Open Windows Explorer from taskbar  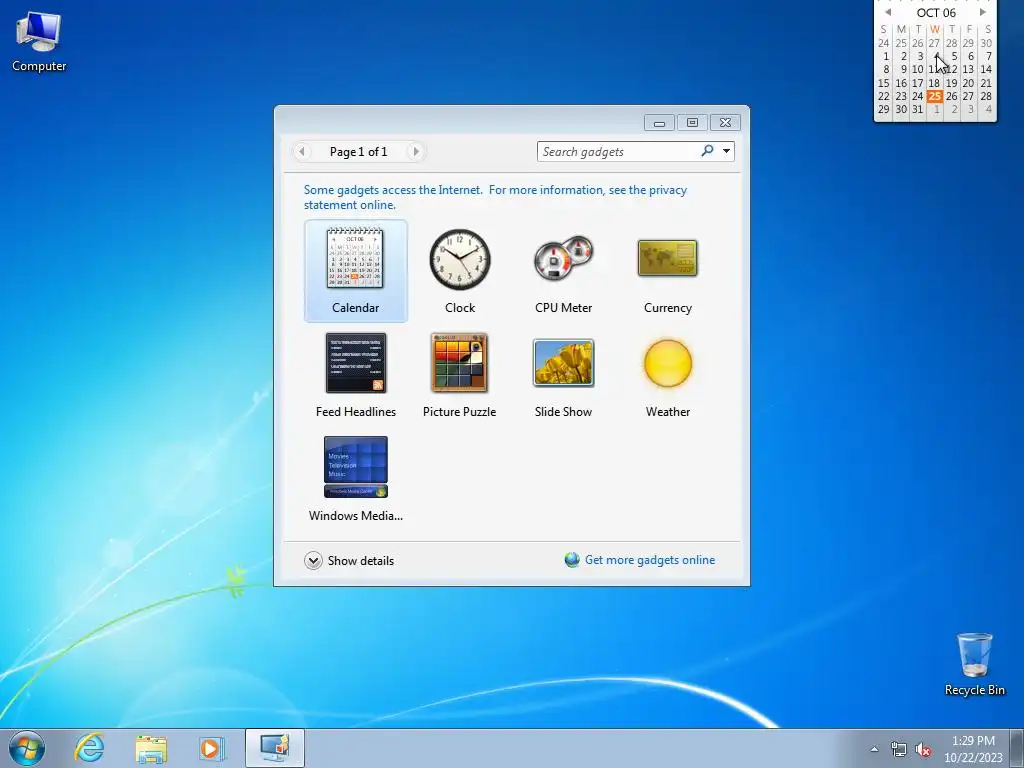151,748
